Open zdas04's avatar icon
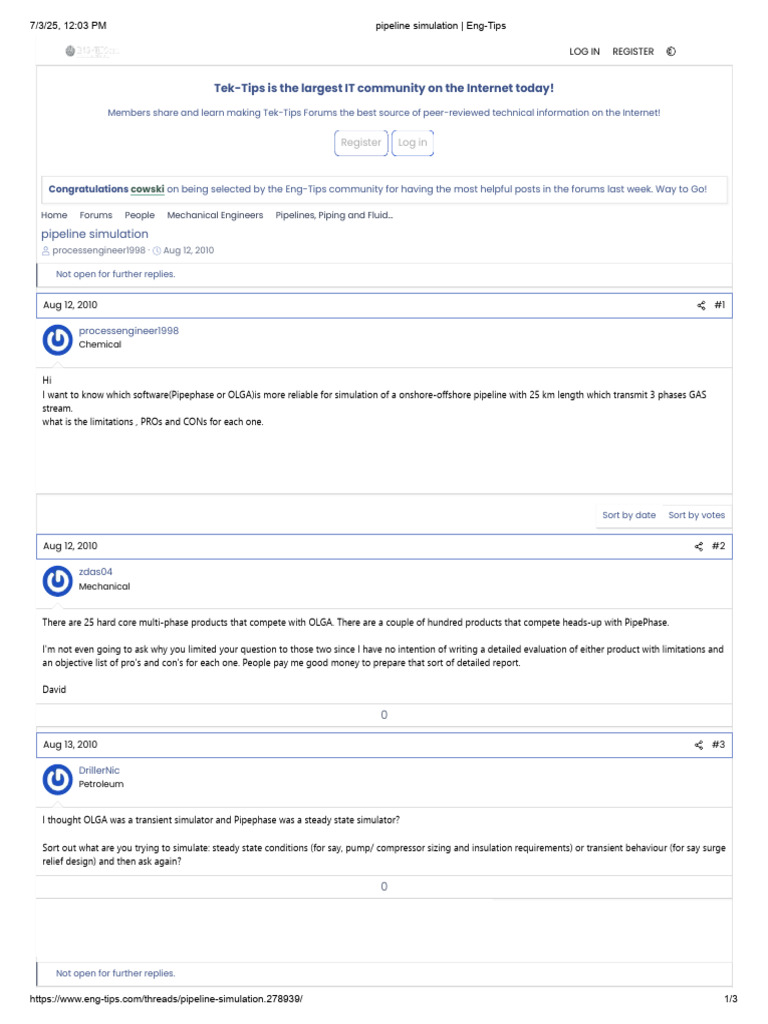Viewport: 768px width, 1024px height. 58,582
